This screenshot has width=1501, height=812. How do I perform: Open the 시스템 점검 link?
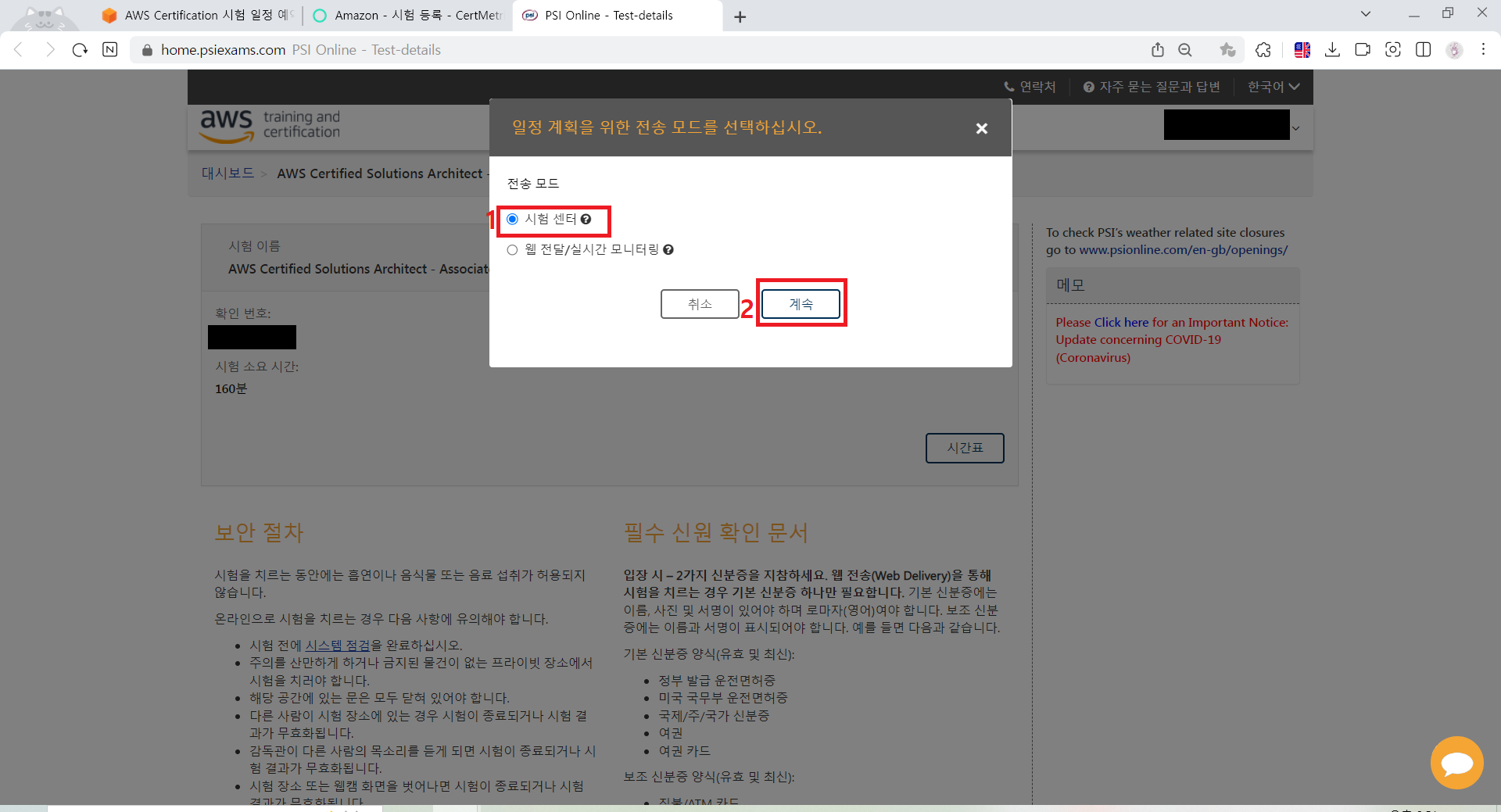coord(338,646)
